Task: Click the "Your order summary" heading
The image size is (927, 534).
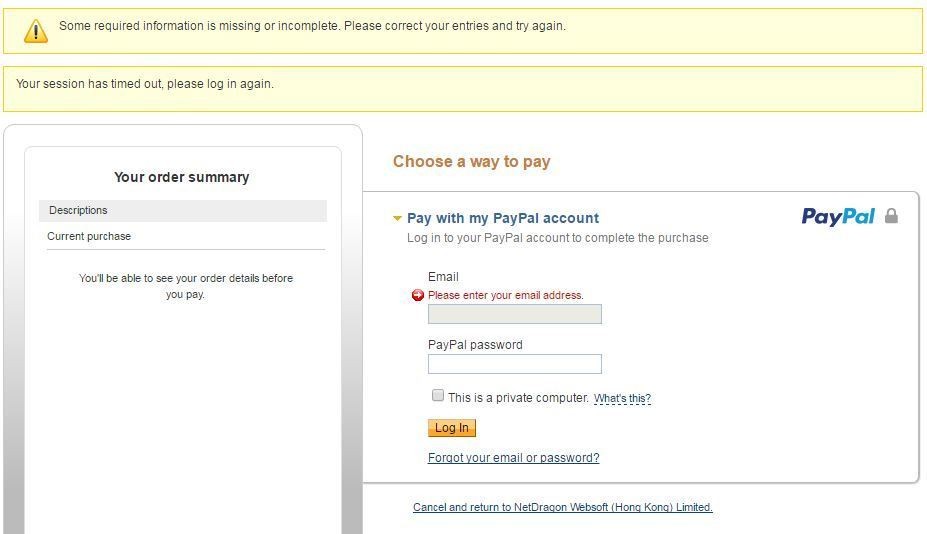Action: pyautogui.click(x=181, y=177)
